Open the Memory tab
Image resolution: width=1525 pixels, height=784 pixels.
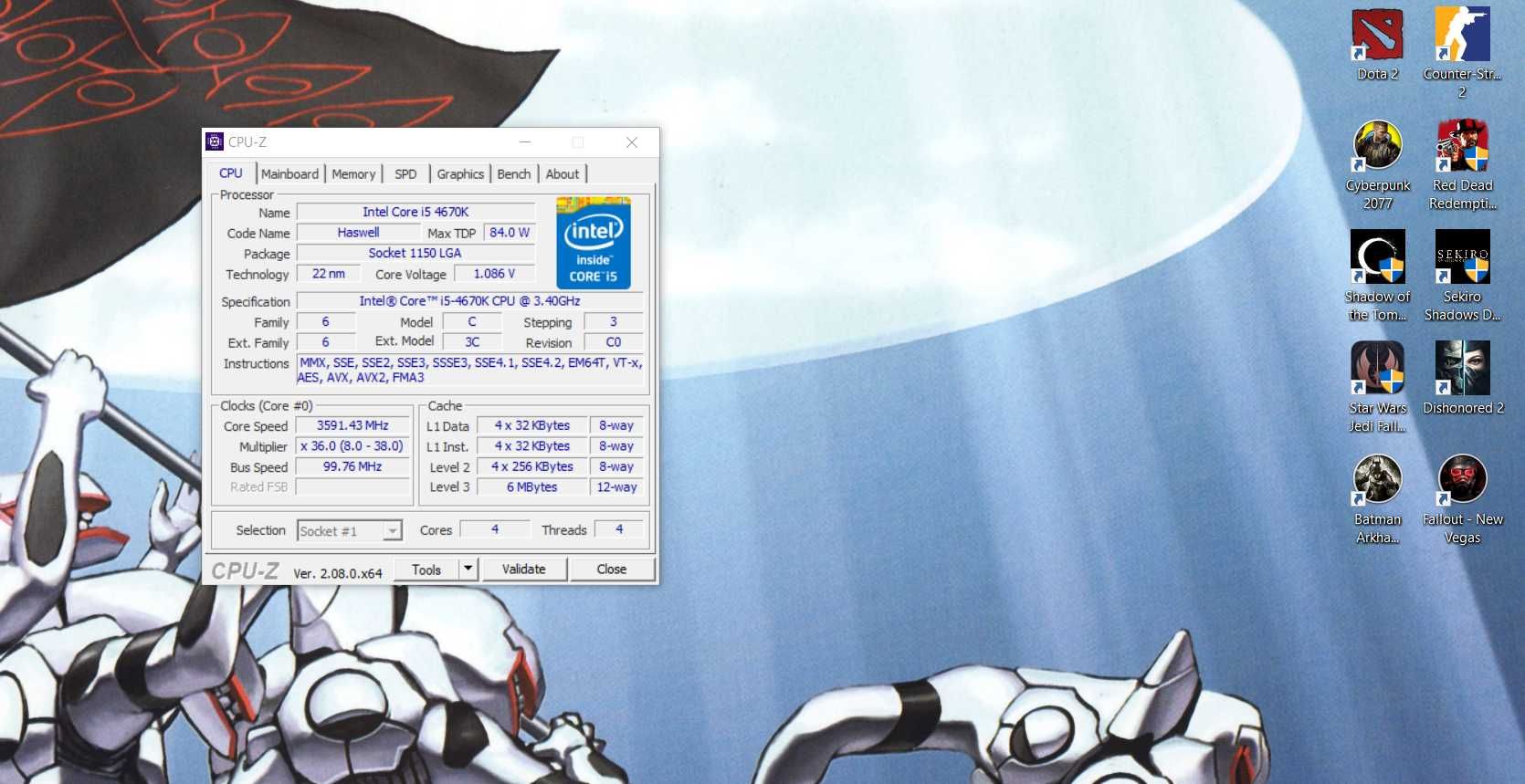(353, 174)
